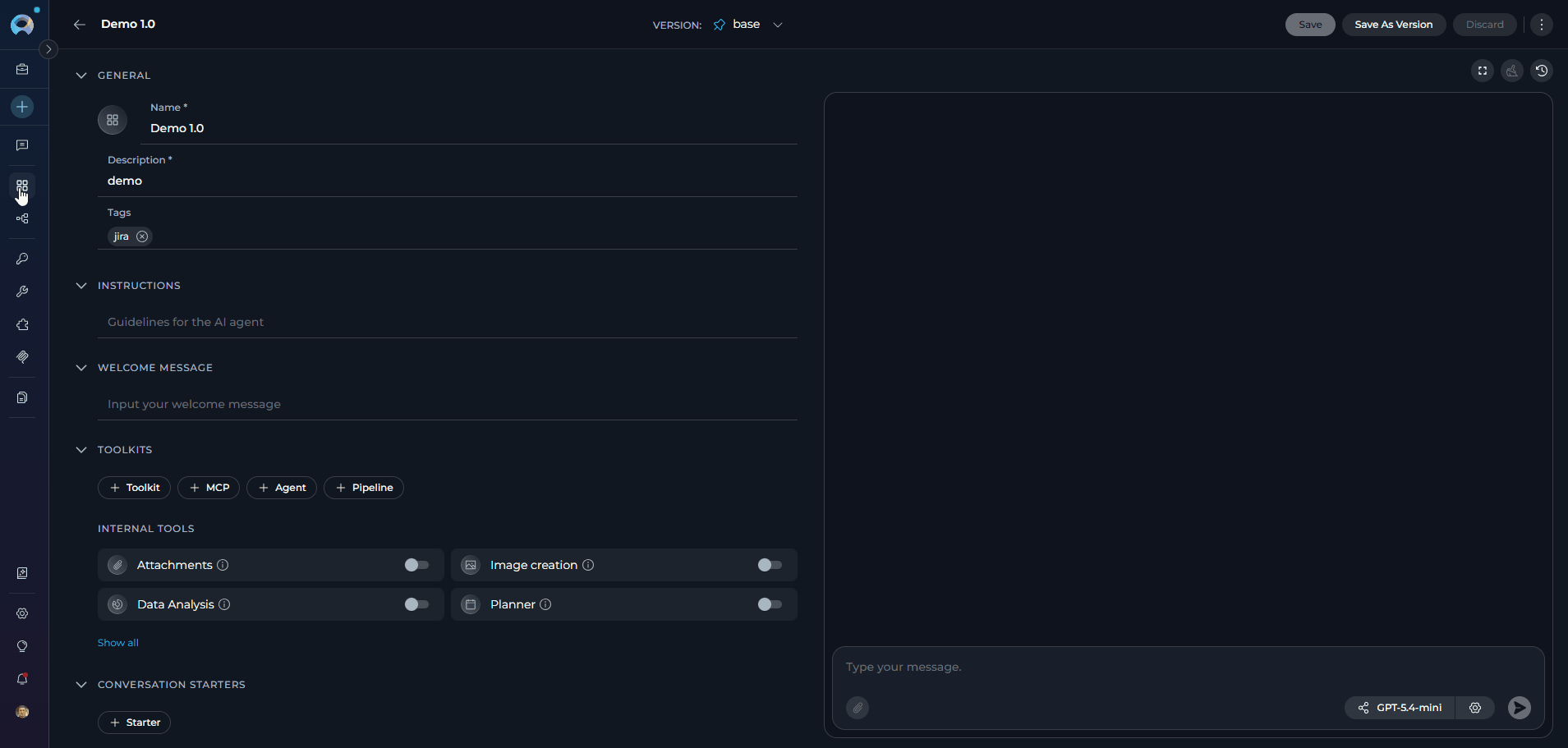The image size is (1568, 748).
Task: Add a Toolkit
Action: click(x=134, y=488)
